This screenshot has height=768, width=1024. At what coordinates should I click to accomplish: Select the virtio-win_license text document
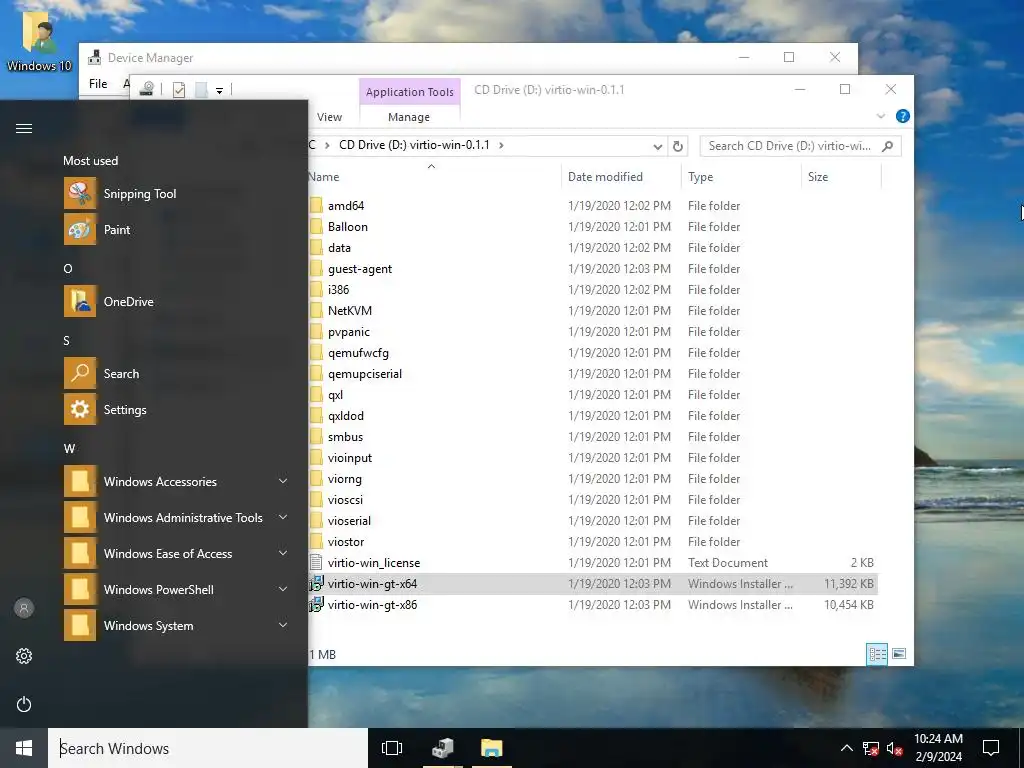(374, 563)
